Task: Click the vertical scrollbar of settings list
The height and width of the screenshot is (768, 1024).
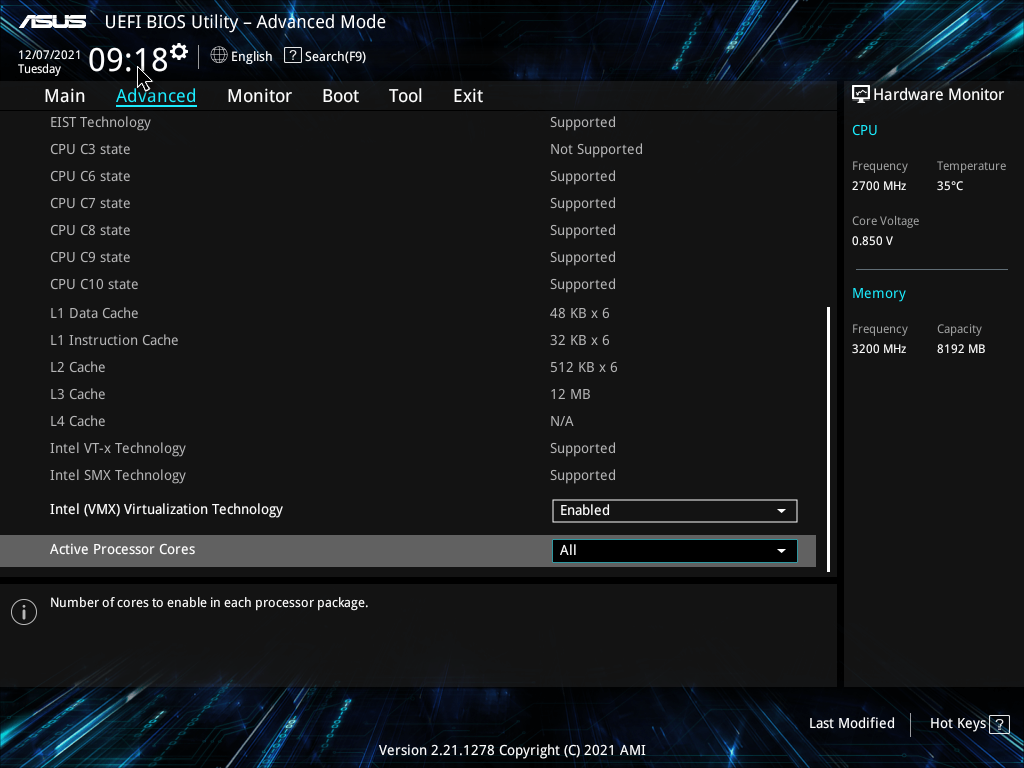Action: 829,440
